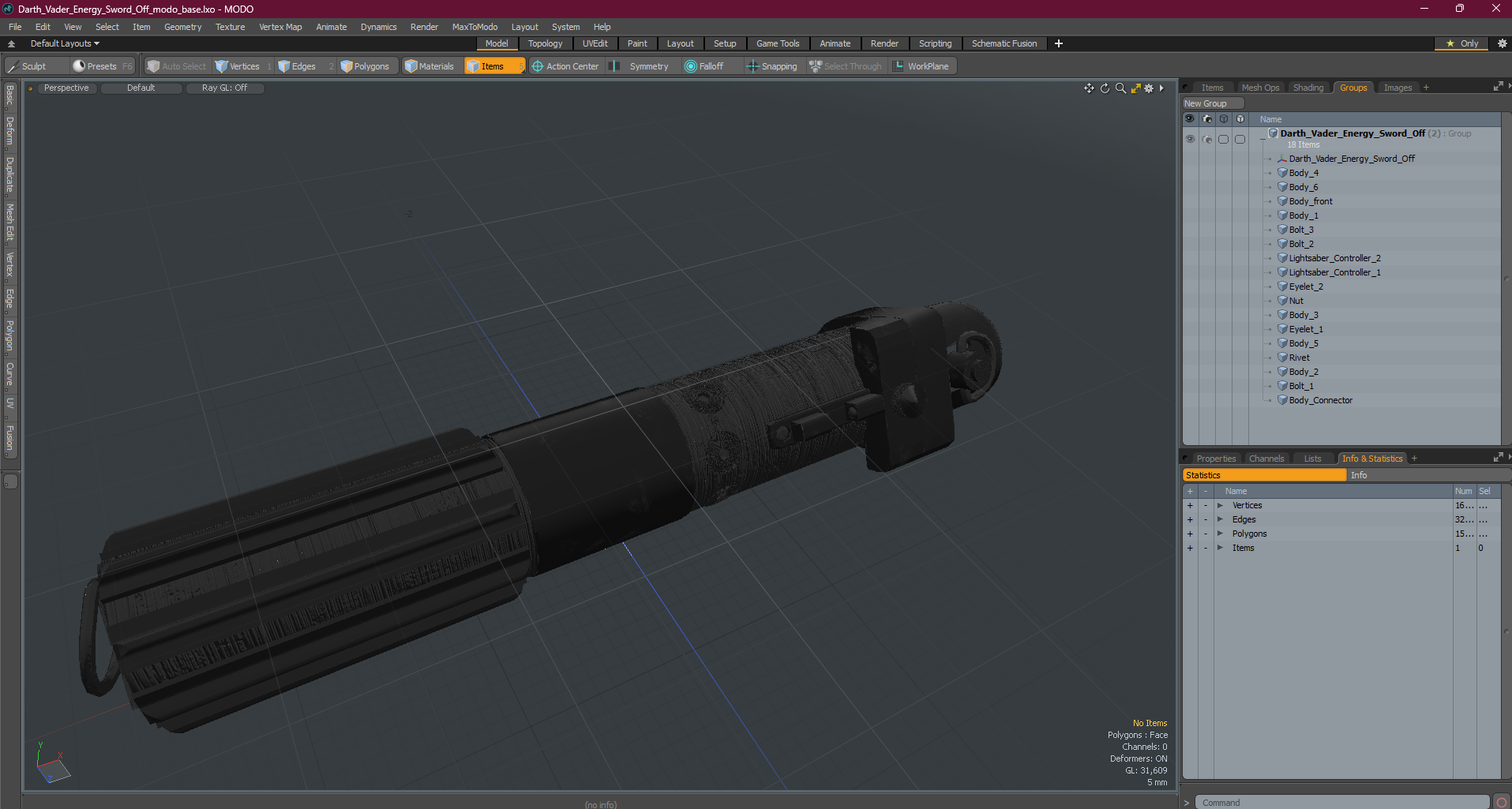Toggle Auto Select mode
Image resolution: width=1512 pixels, height=809 pixels.
tap(177, 66)
